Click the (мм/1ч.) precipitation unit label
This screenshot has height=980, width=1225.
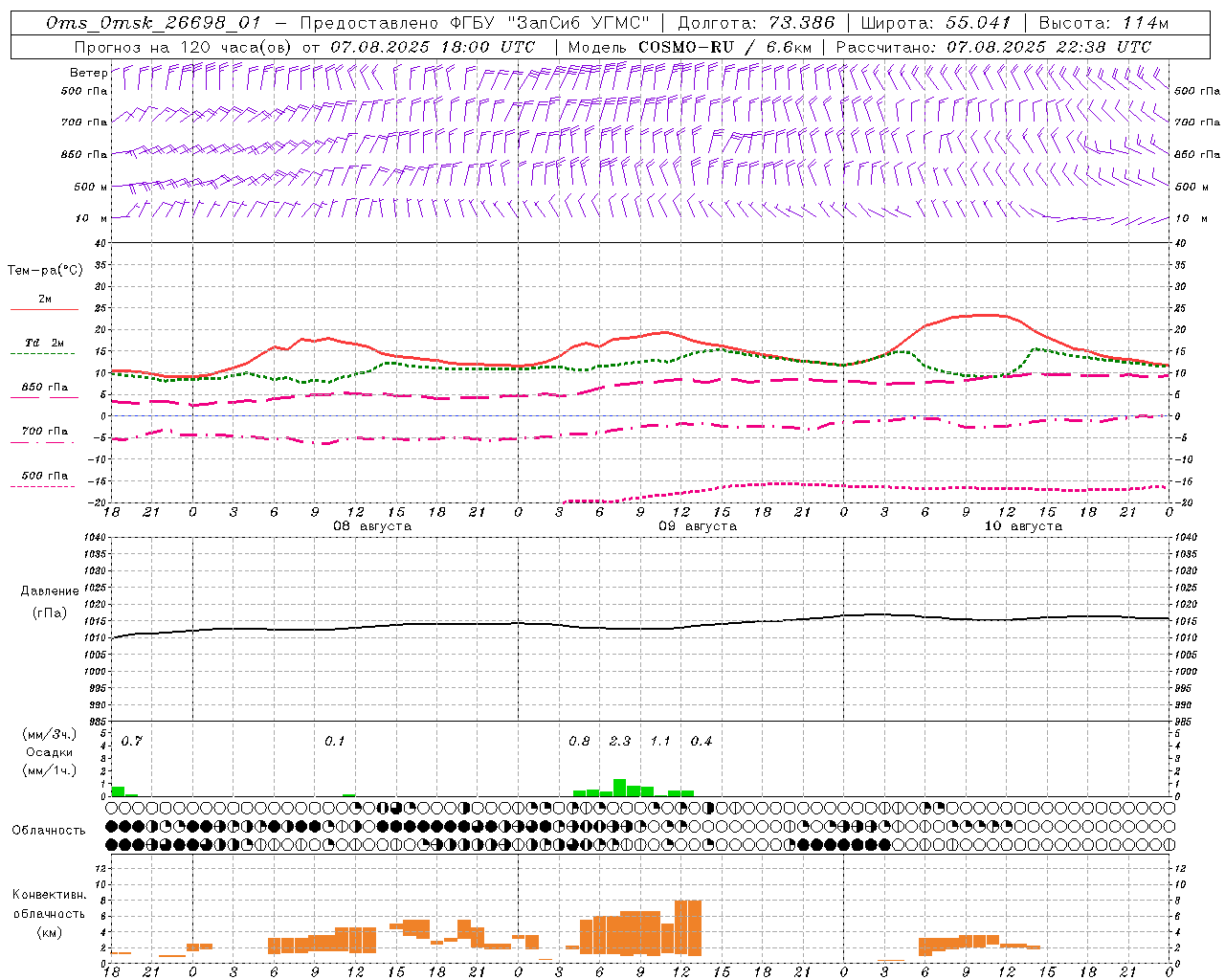pyautogui.click(x=49, y=770)
